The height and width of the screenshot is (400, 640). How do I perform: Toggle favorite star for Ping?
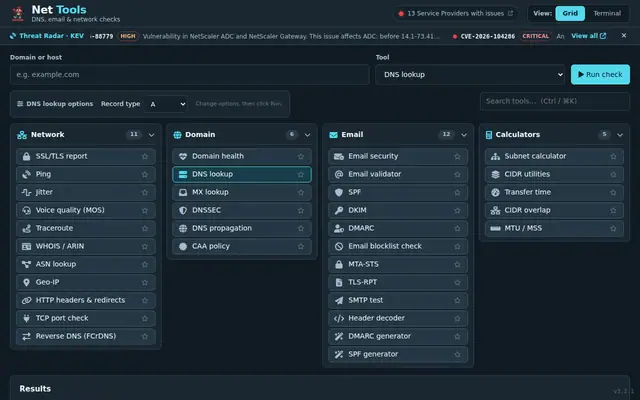coord(145,174)
